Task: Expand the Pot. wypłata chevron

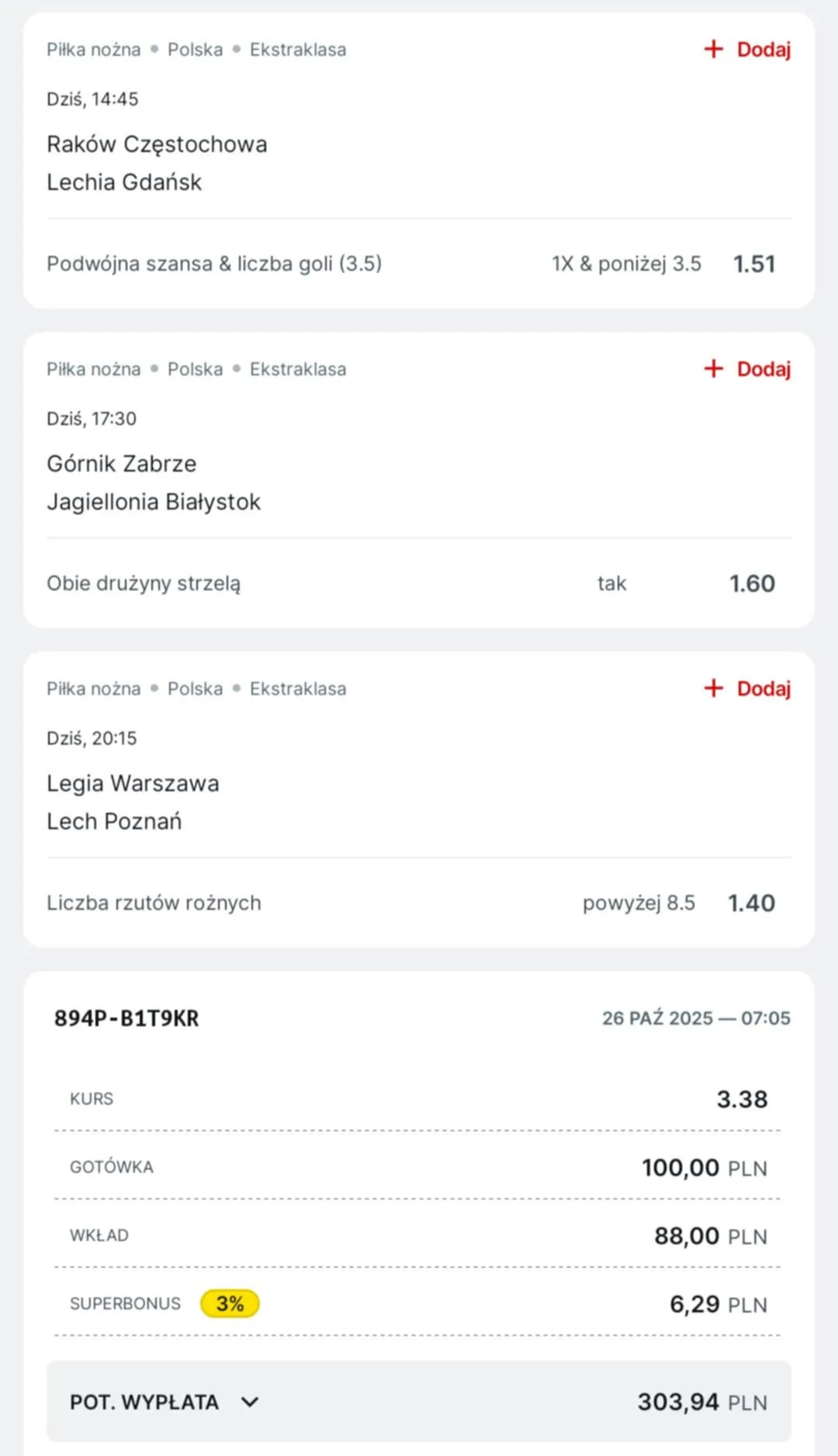Action: click(x=250, y=1402)
